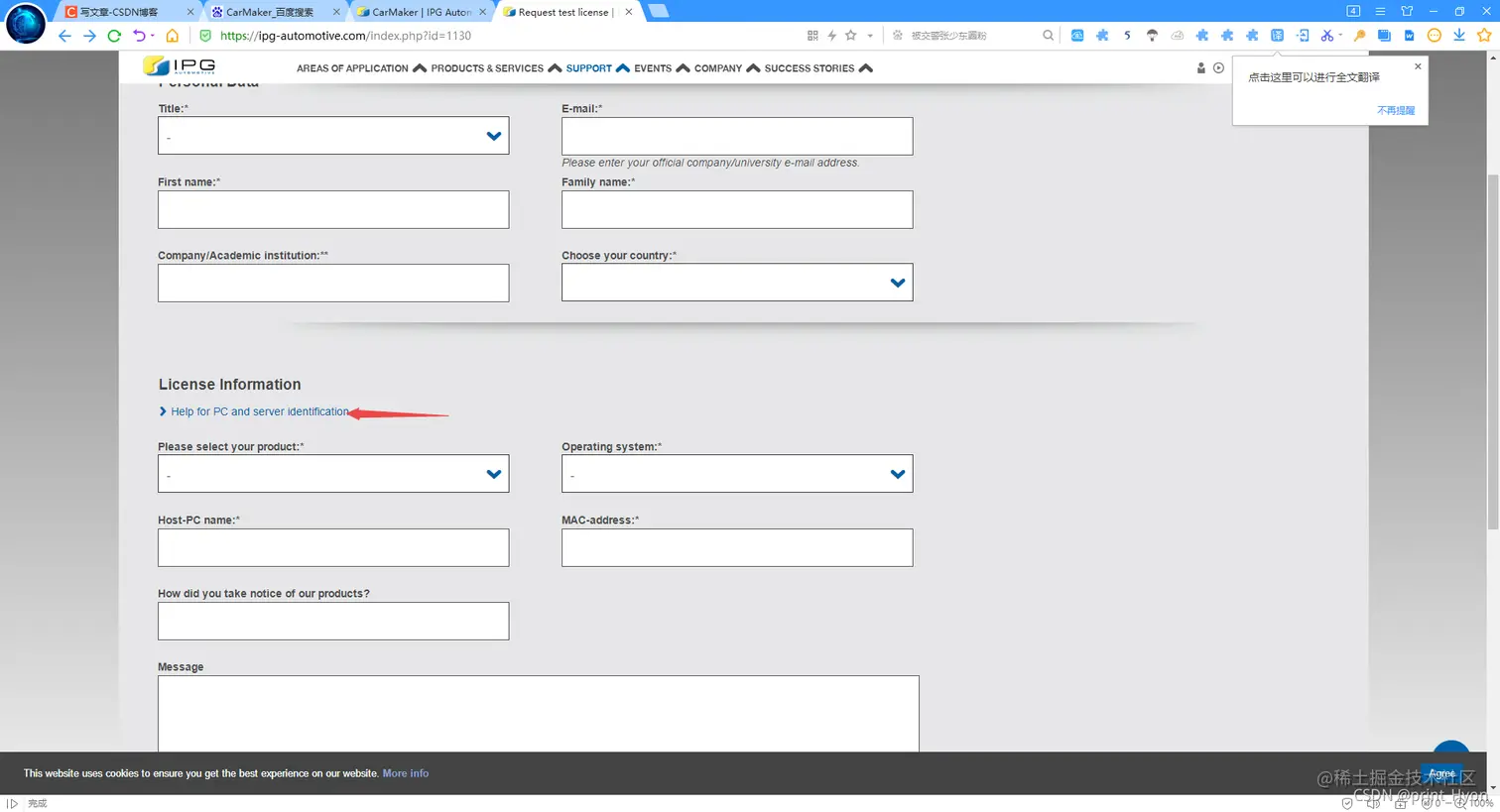Close the translation popup
This screenshot has height=812, width=1500.
[1418, 66]
